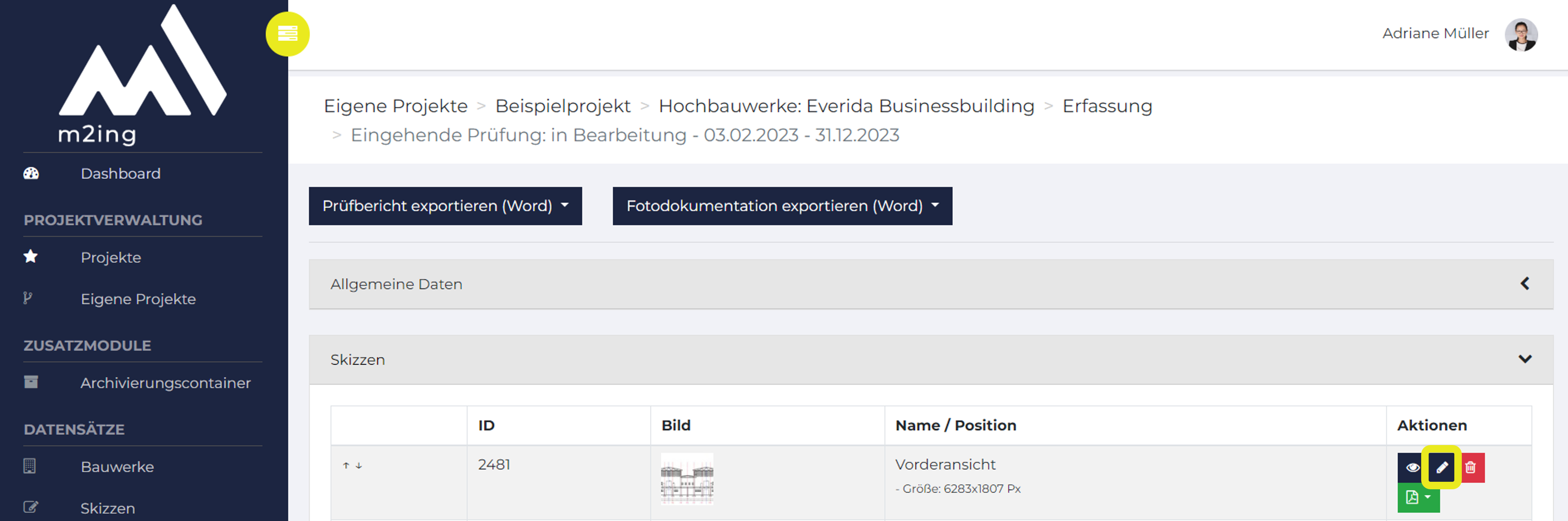
Task: Click the Allgemeine Daten panel header
Action: pyautogui.click(x=931, y=285)
